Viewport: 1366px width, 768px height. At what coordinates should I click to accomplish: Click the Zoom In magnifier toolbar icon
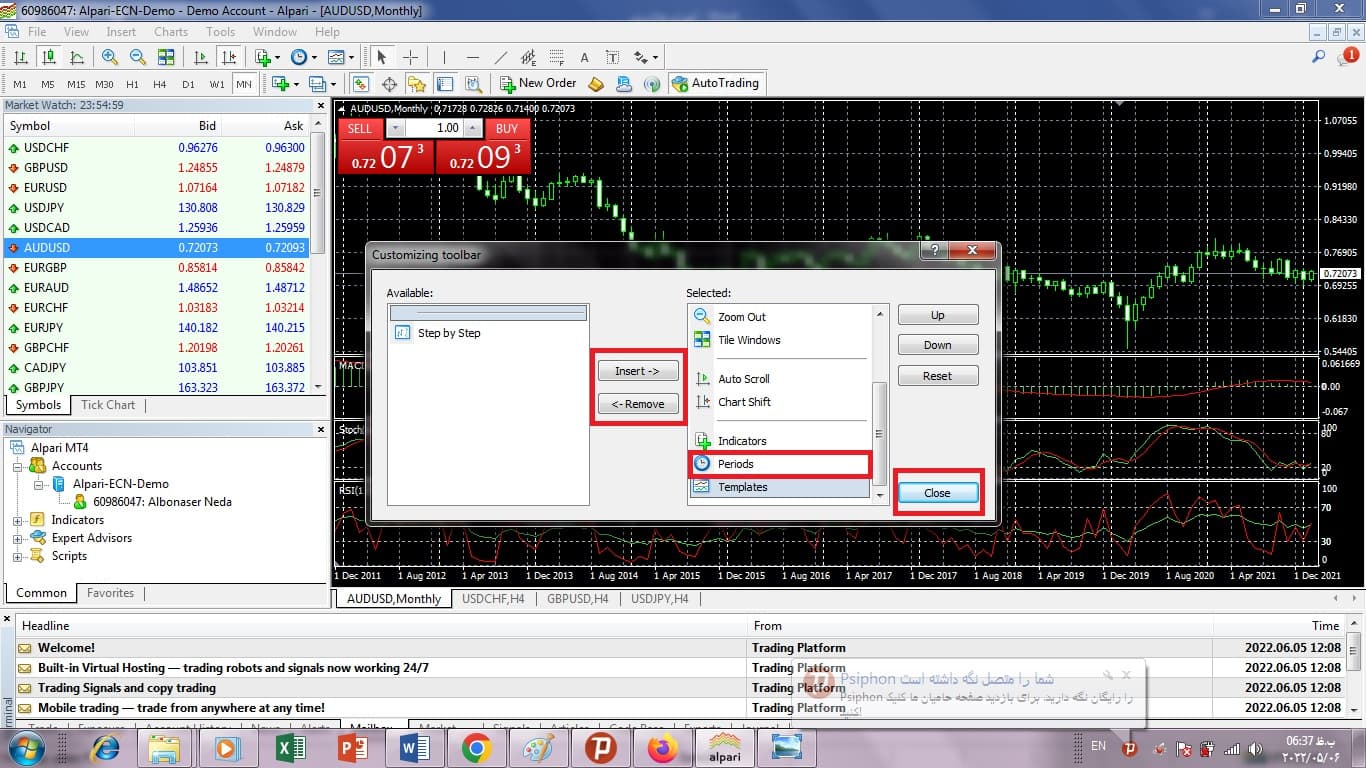(x=110, y=57)
